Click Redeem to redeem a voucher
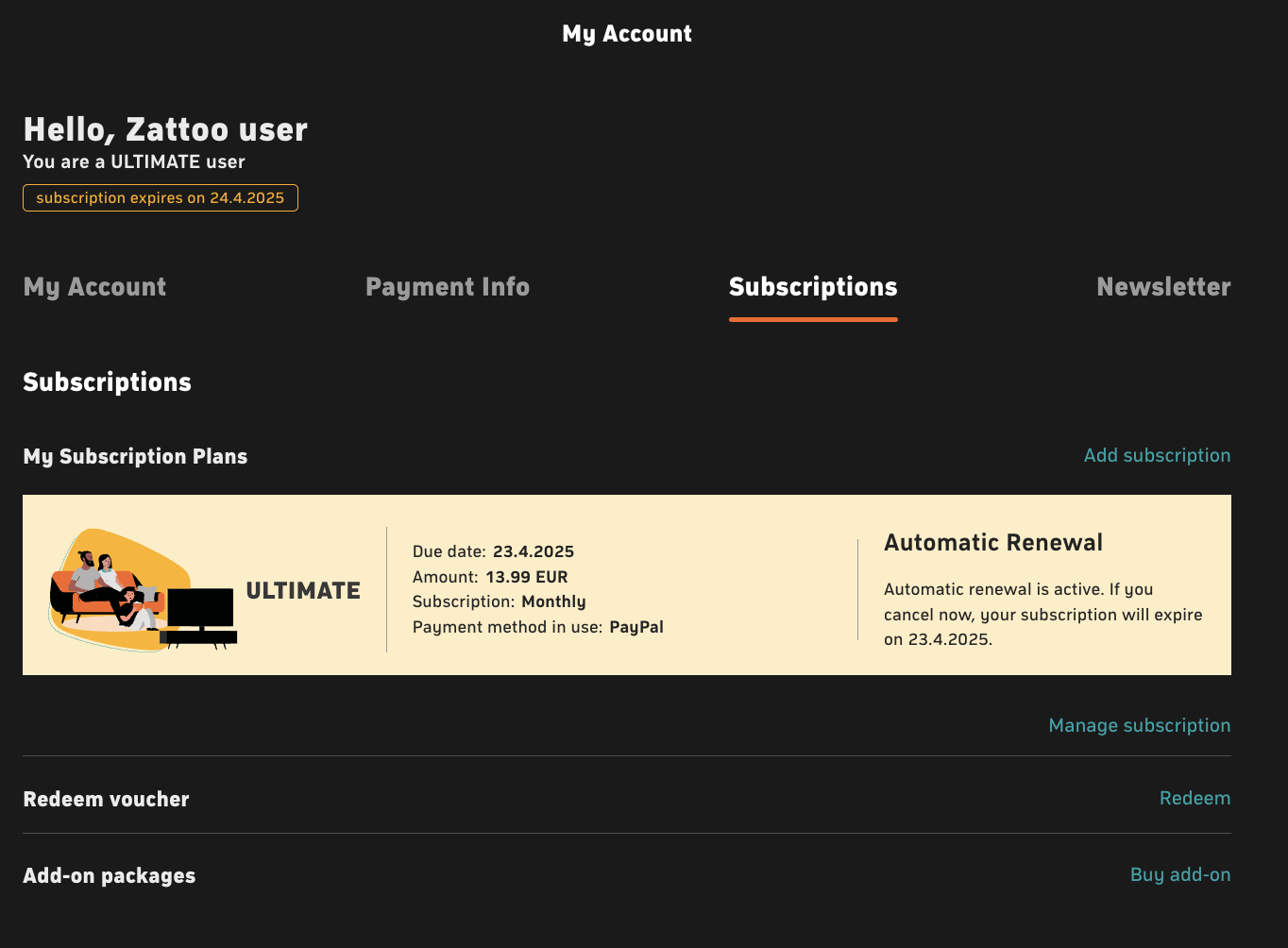 coord(1195,798)
